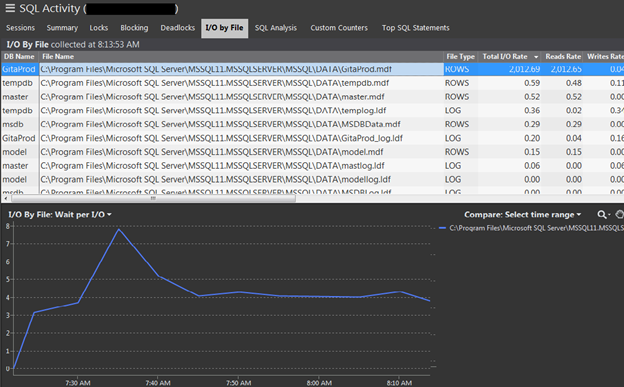Screen dimensions: 624x387
Task: Select the master.mdf file path
Action: [x=213, y=97]
